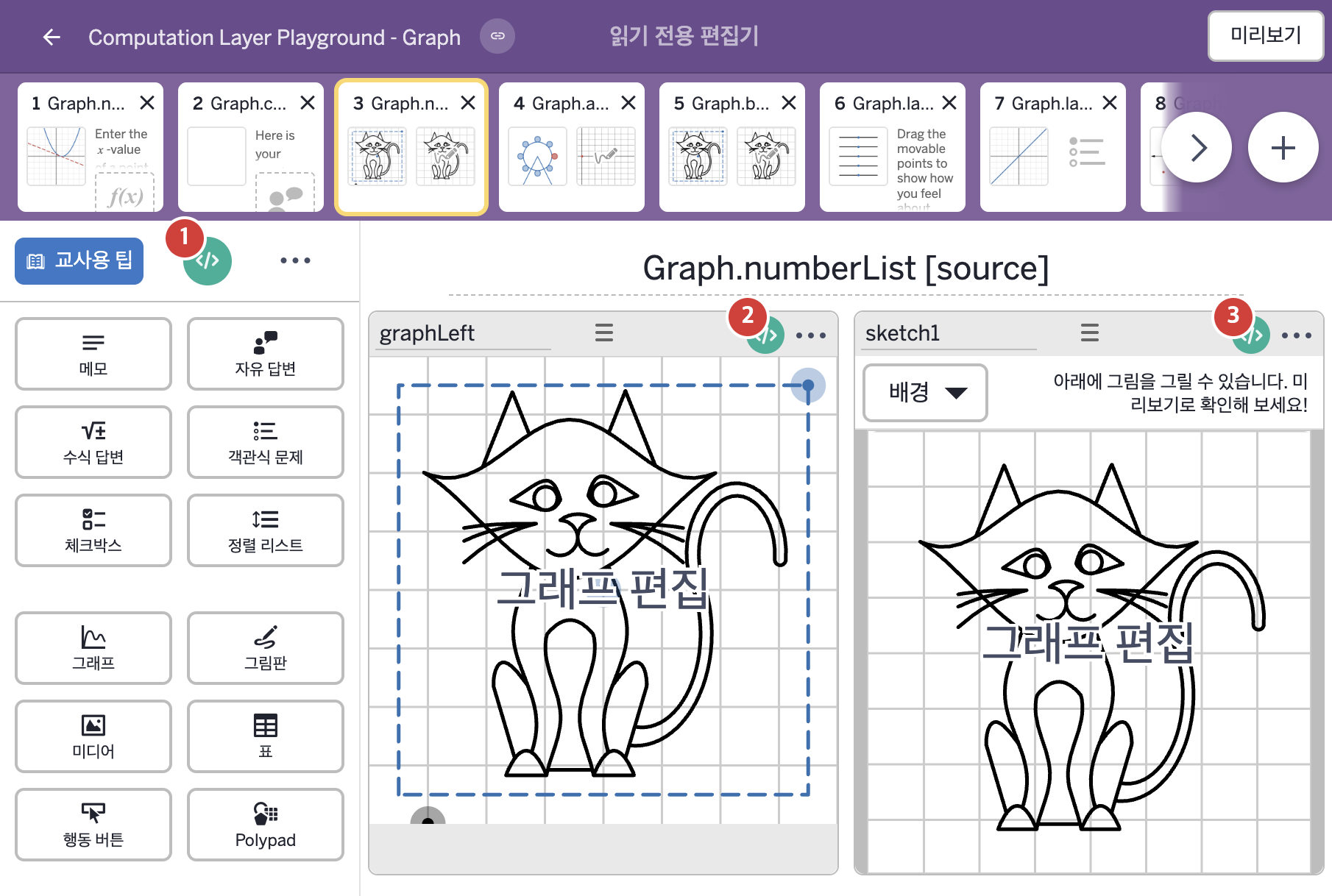Grab the sketch1 drag handle icon
Image resolution: width=1332 pixels, height=896 pixels.
tap(1090, 333)
